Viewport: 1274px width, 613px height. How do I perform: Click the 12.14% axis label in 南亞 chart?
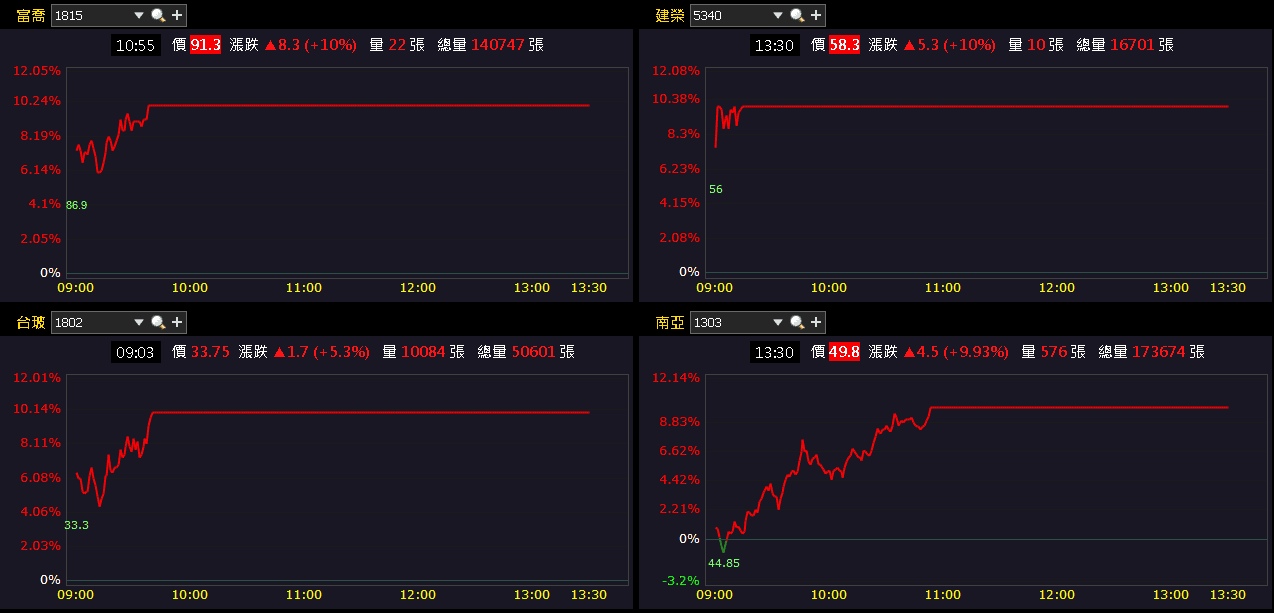[x=675, y=377]
